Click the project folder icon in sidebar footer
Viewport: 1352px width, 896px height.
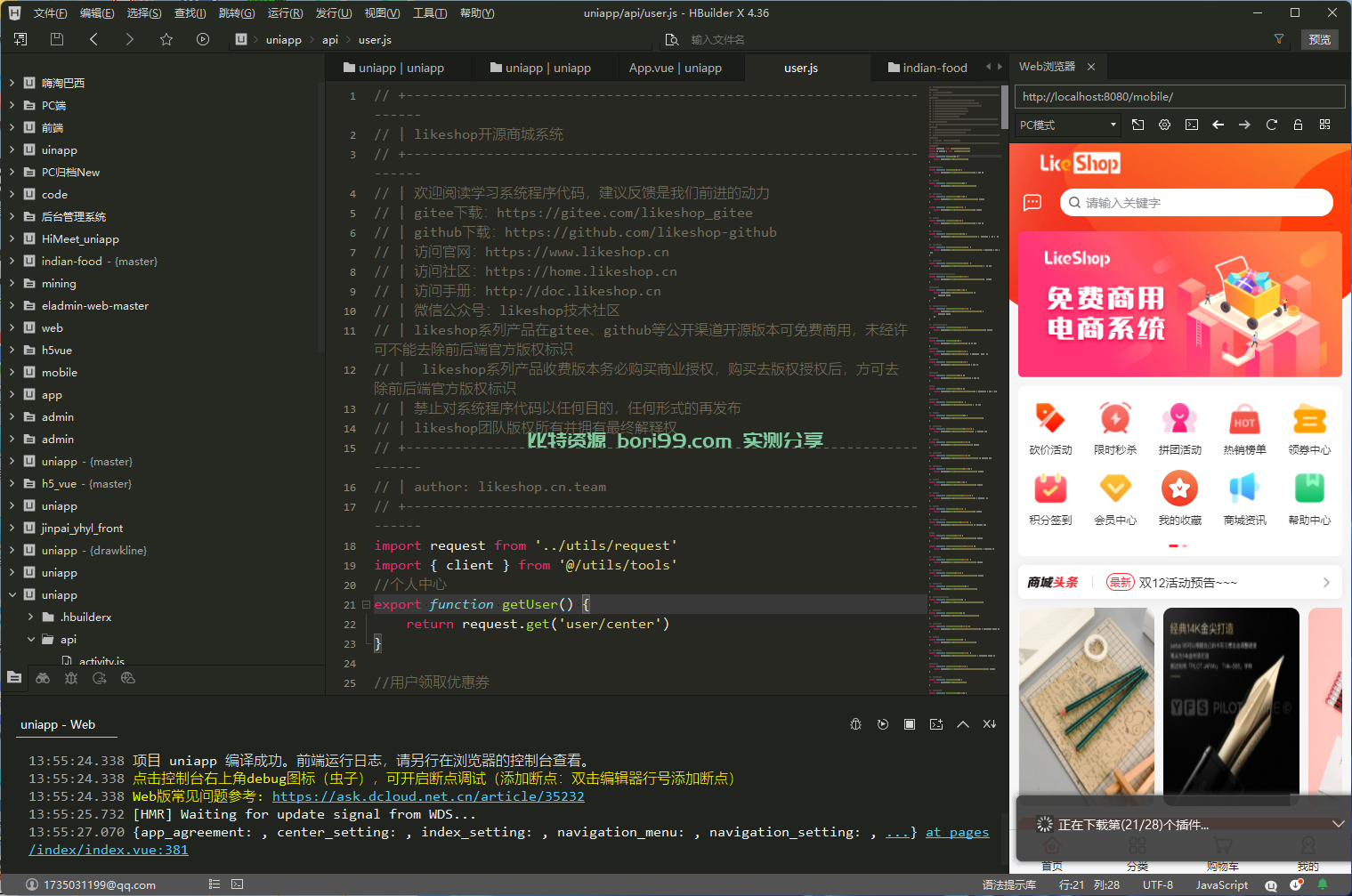tap(14, 678)
